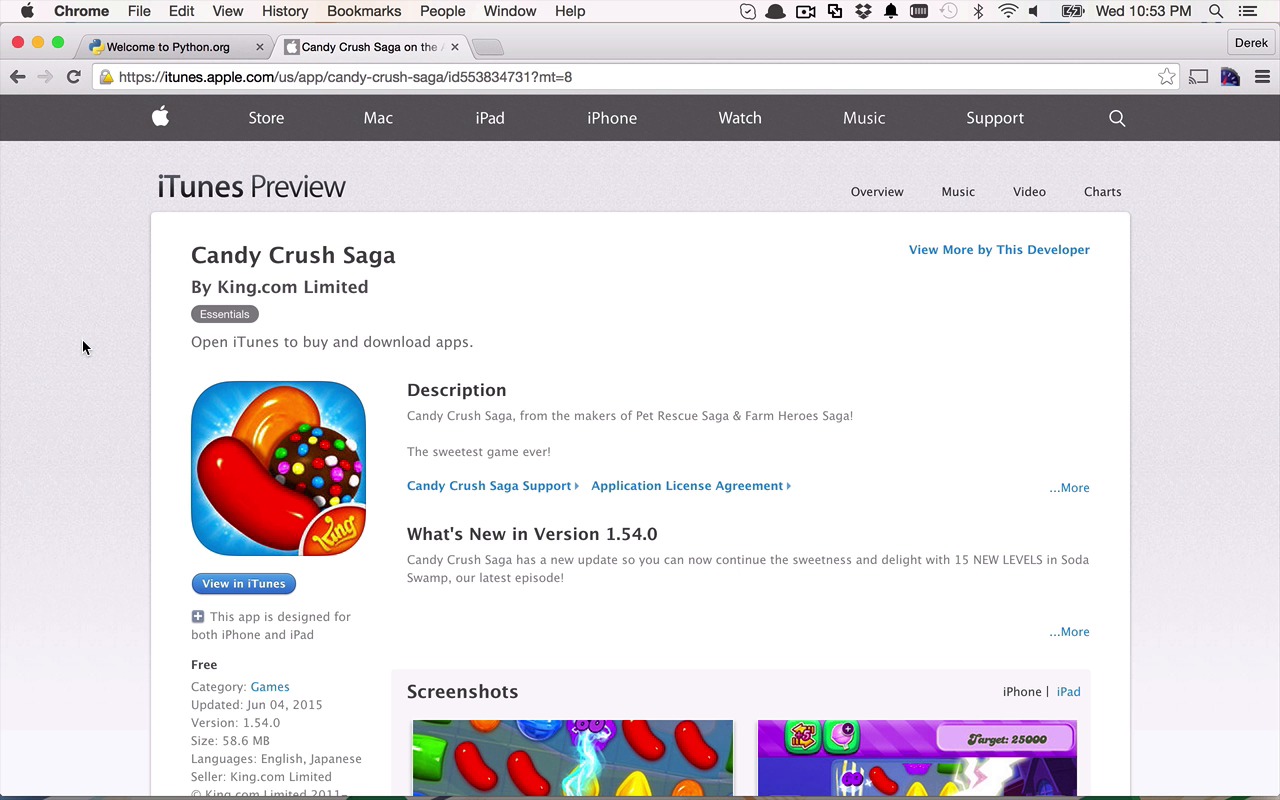Reload the page with the refresh icon
The height and width of the screenshot is (800, 1280).
73,77
